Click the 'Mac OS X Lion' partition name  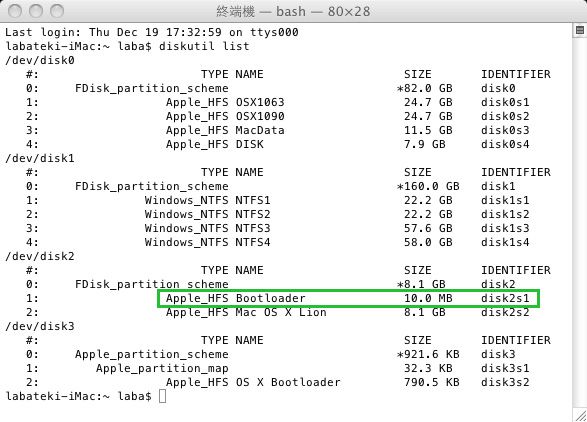click(281, 312)
